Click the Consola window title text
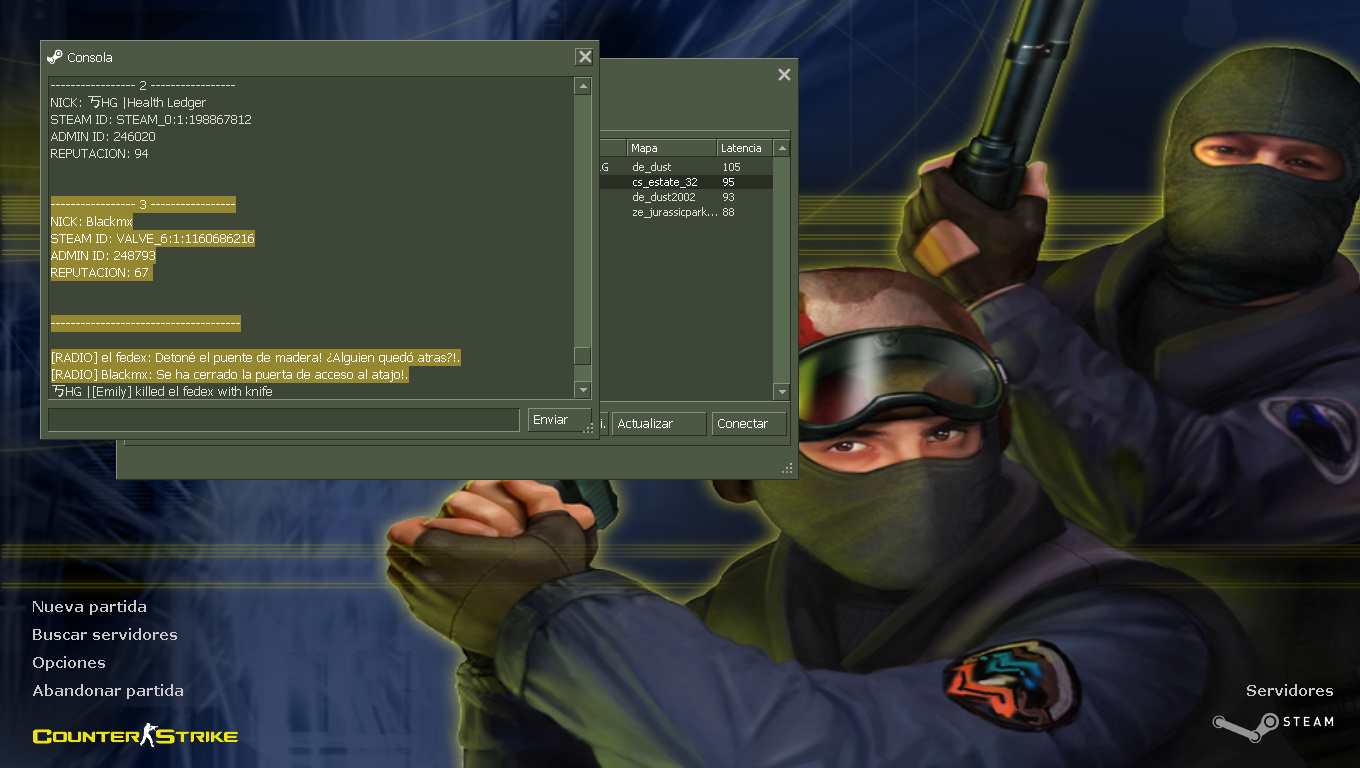Image resolution: width=1360 pixels, height=768 pixels. click(x=90, y=57)
